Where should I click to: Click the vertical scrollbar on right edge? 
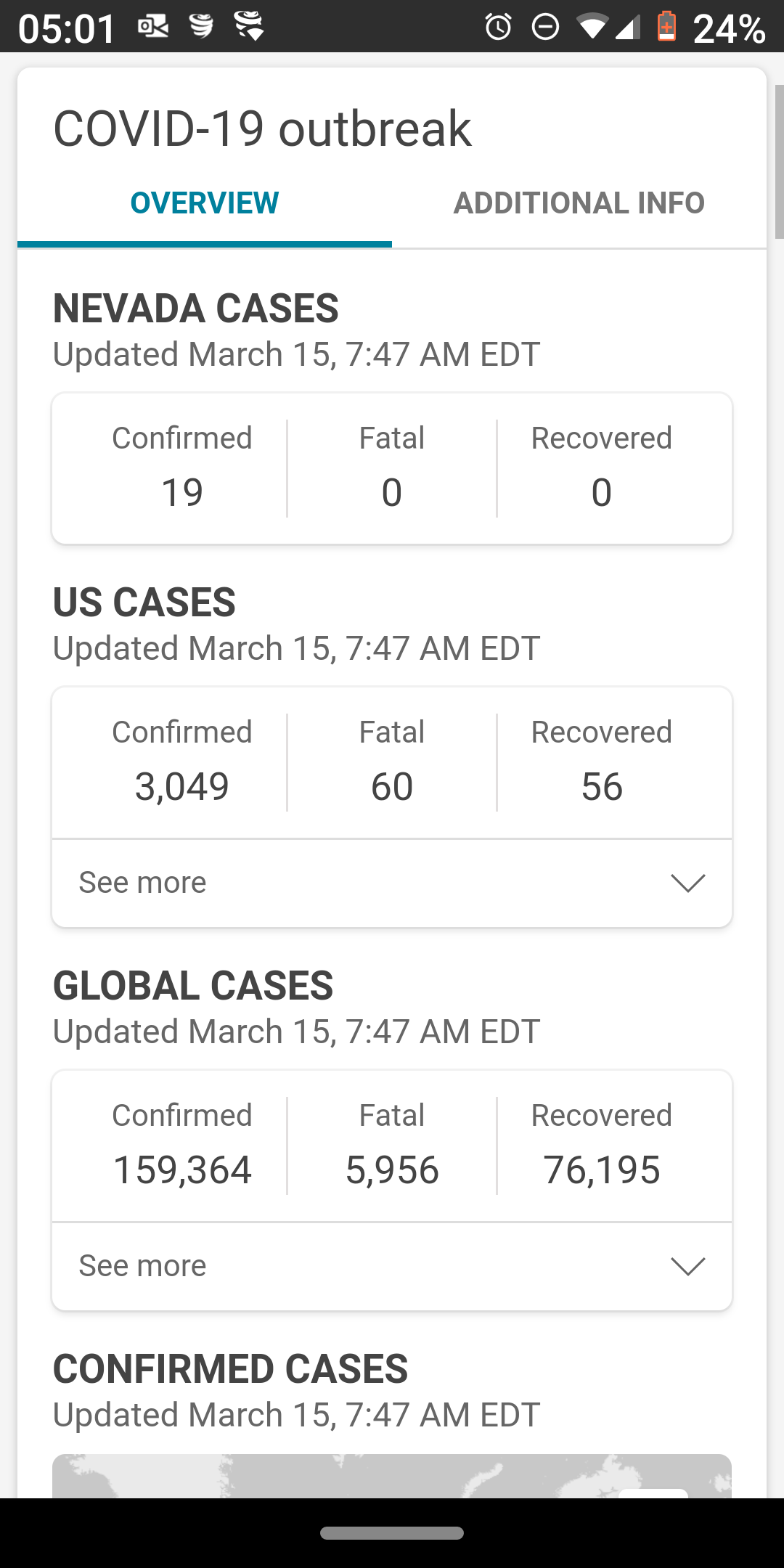pos(779,161)
